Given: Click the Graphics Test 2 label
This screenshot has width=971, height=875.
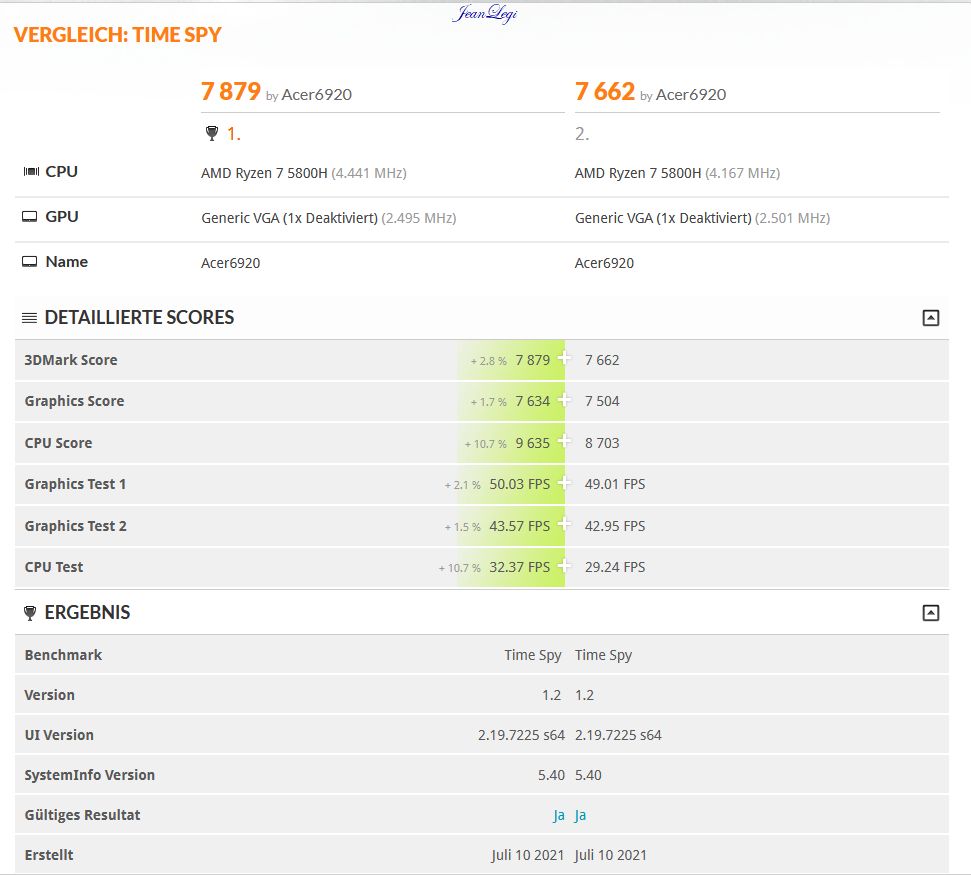Looking at the screenshot, I should click(76, 526).
